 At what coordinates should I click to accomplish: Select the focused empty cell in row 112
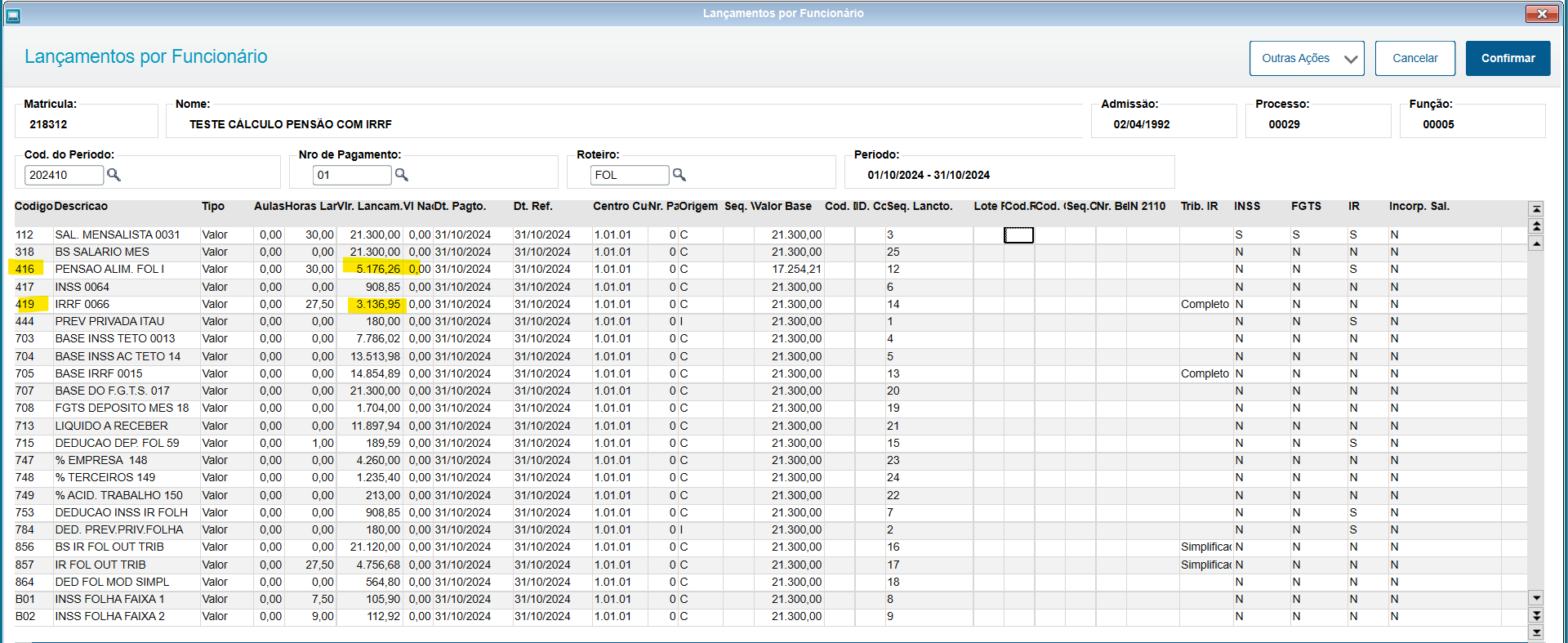click(x=1018, y=235)
